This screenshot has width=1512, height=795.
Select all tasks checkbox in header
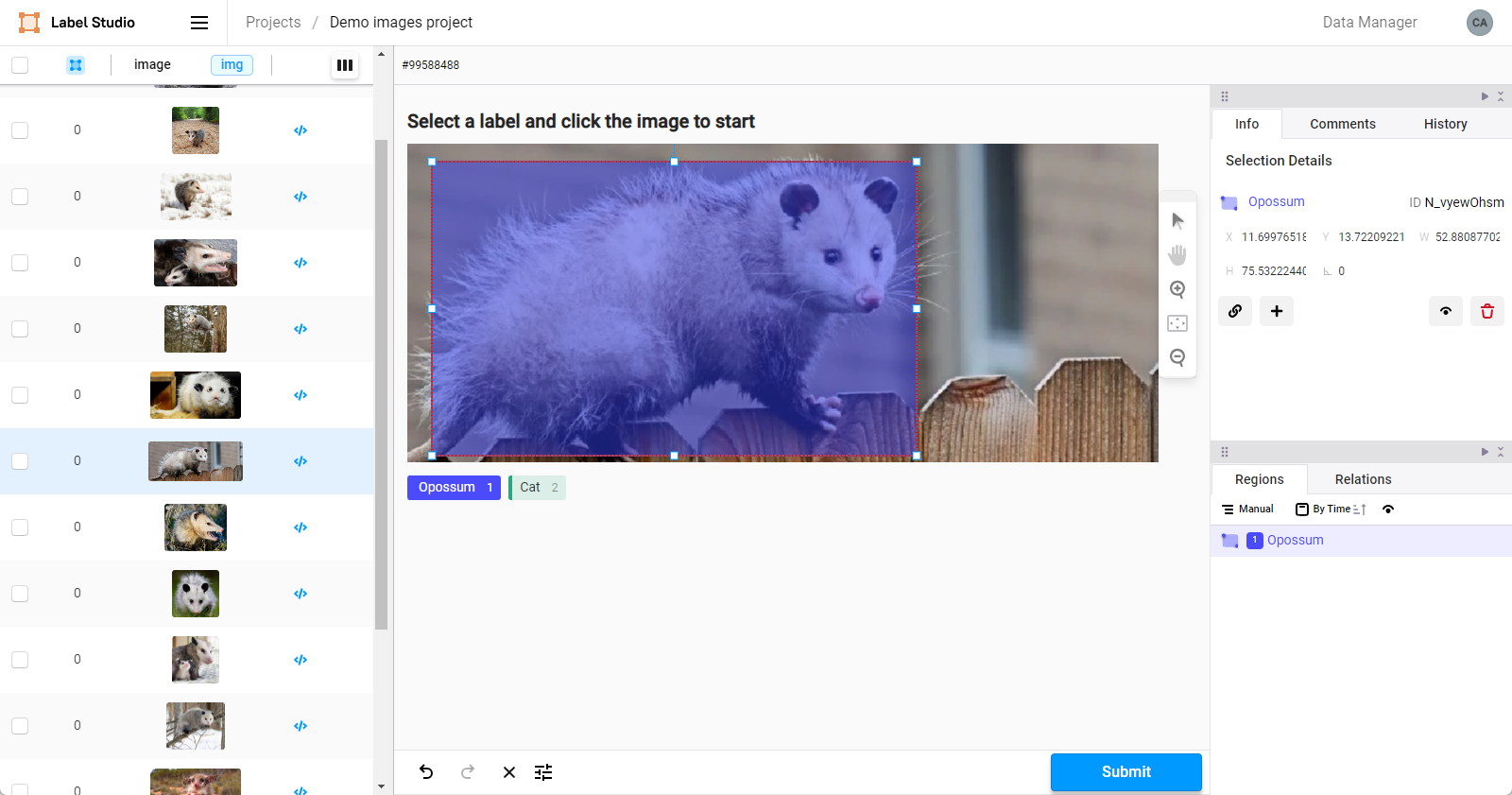pyautogui.click(x=20, y=65)
